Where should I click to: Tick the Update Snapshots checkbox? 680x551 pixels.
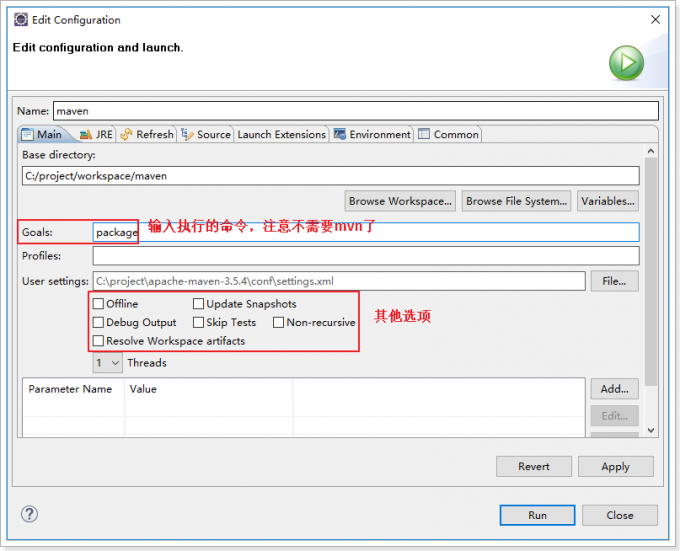pos(198,303)
